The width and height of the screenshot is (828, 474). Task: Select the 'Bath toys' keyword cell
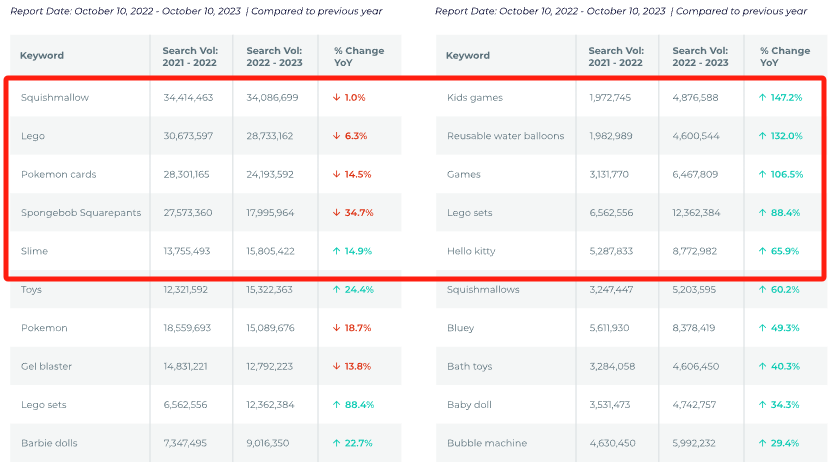click(x=469, y=366)
